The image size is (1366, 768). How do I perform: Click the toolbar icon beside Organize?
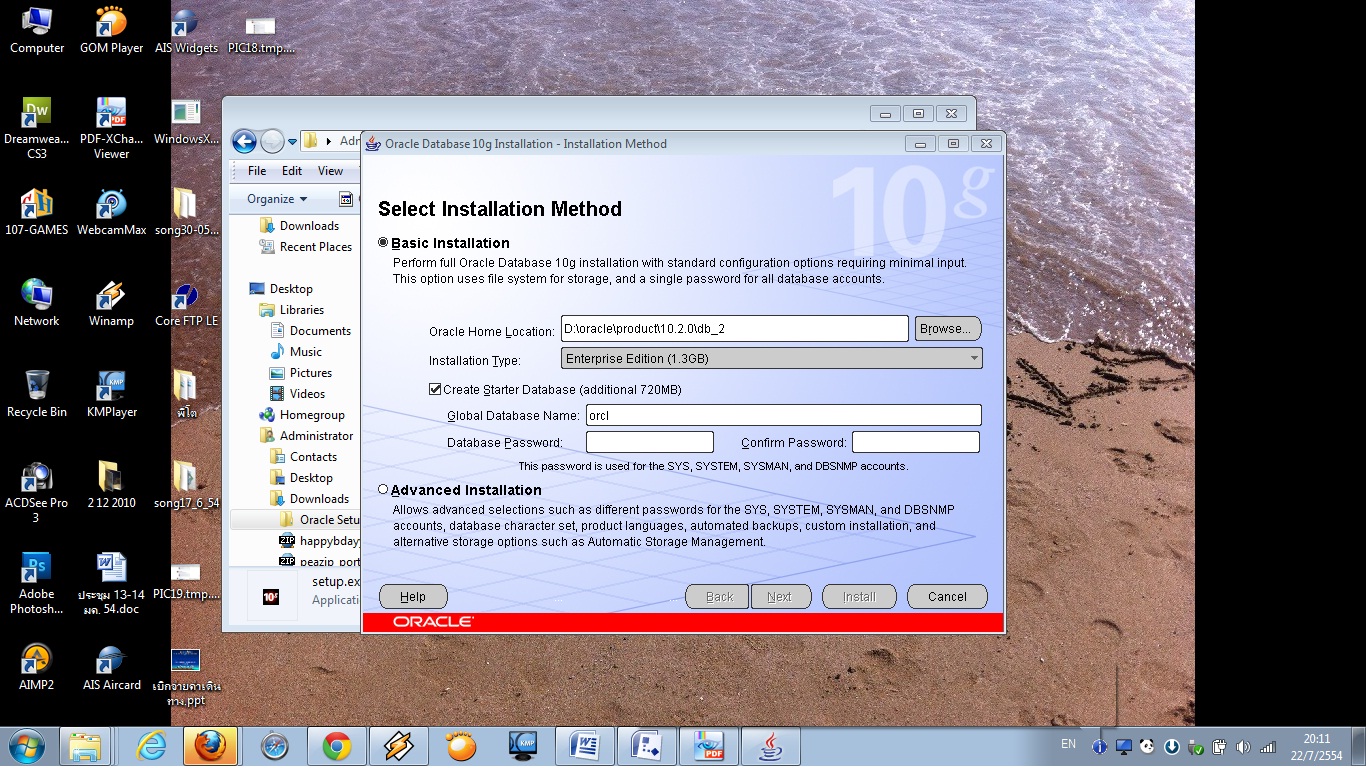click(x=346, y=199)
